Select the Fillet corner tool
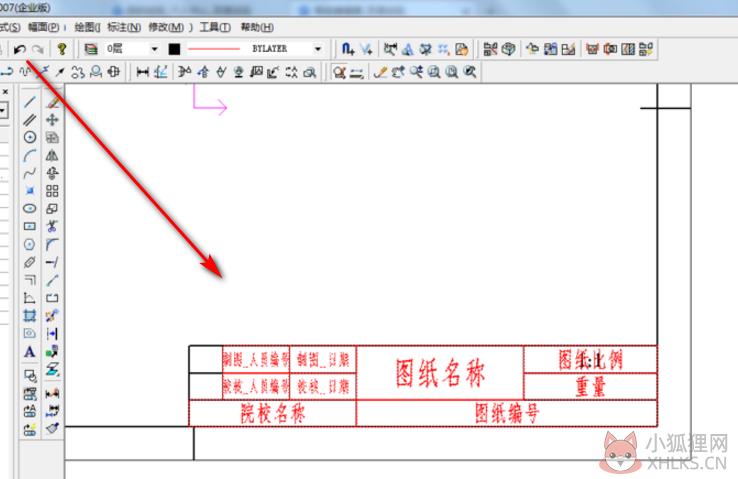738x479 pixels. (x=52, y=244)
